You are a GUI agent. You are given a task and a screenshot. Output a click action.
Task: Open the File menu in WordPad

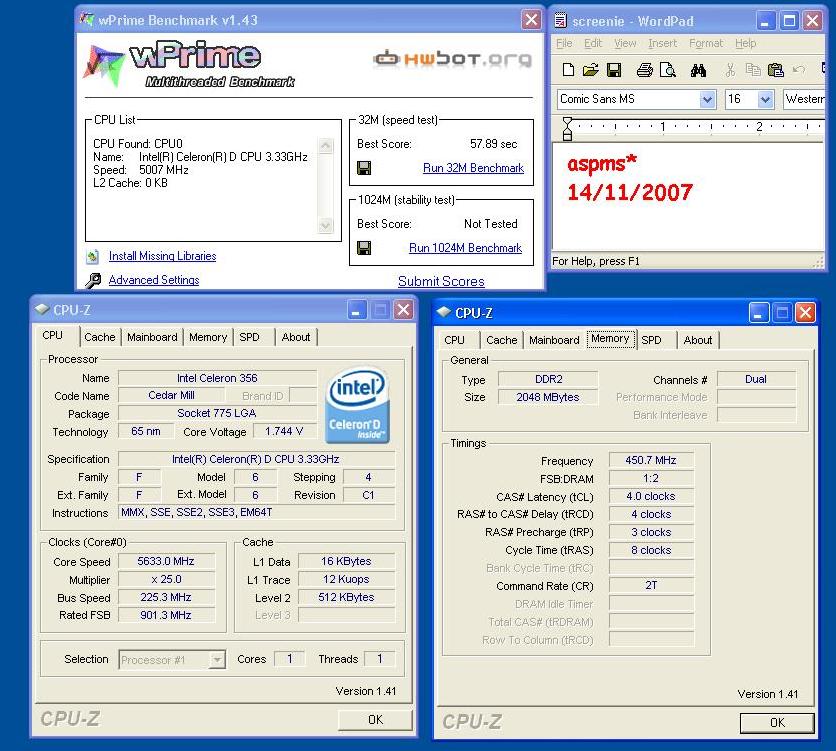coord(564,43)
